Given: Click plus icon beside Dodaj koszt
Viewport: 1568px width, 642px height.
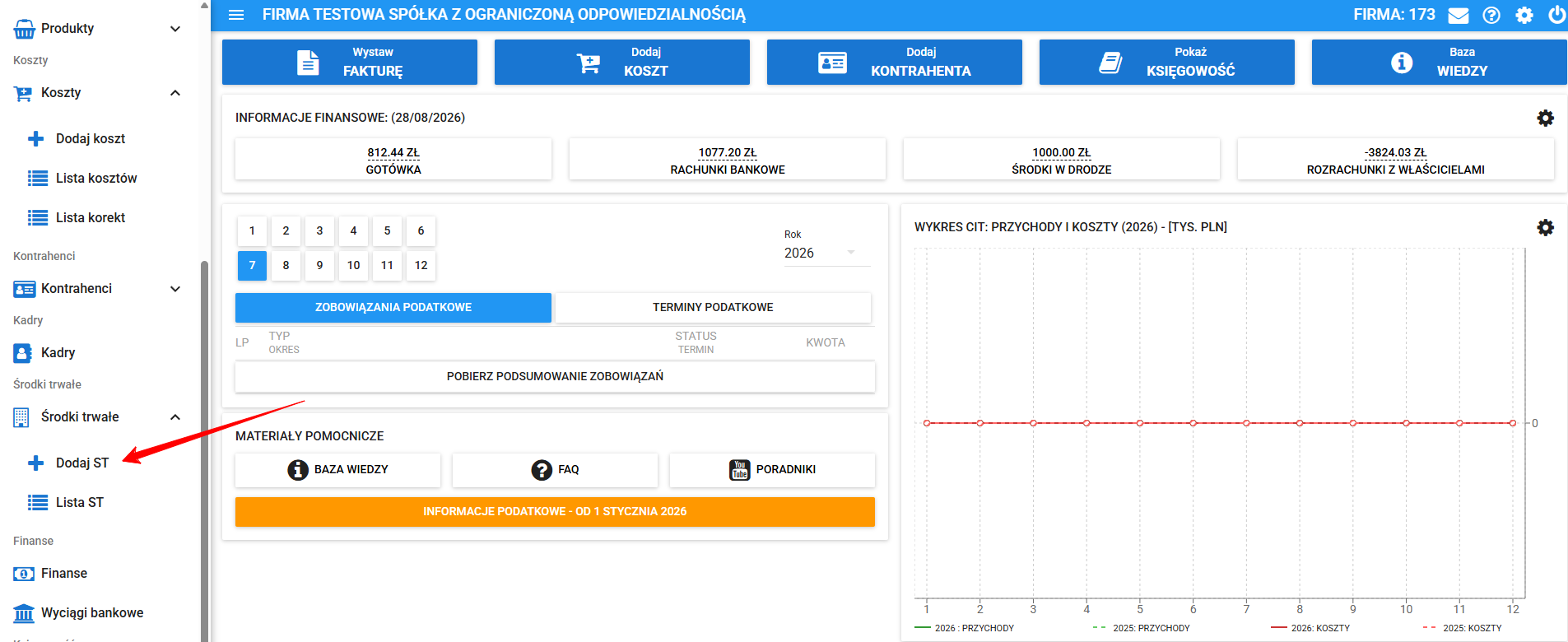Looking at the screenshot, I should click(x=36, y=138).
